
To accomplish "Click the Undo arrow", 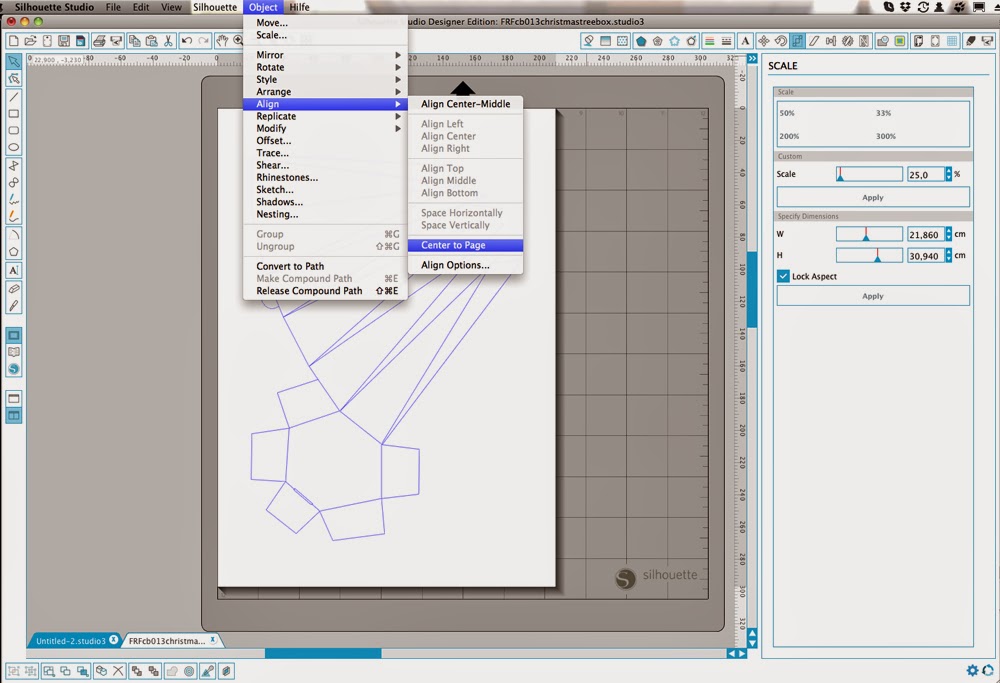I will point(187,41).
